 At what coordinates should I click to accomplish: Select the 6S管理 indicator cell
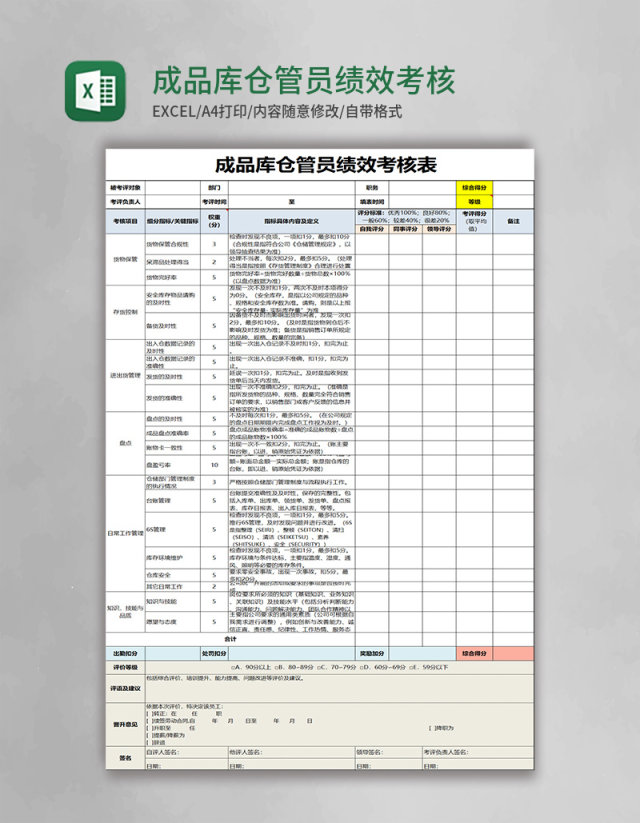coord(173,530)
